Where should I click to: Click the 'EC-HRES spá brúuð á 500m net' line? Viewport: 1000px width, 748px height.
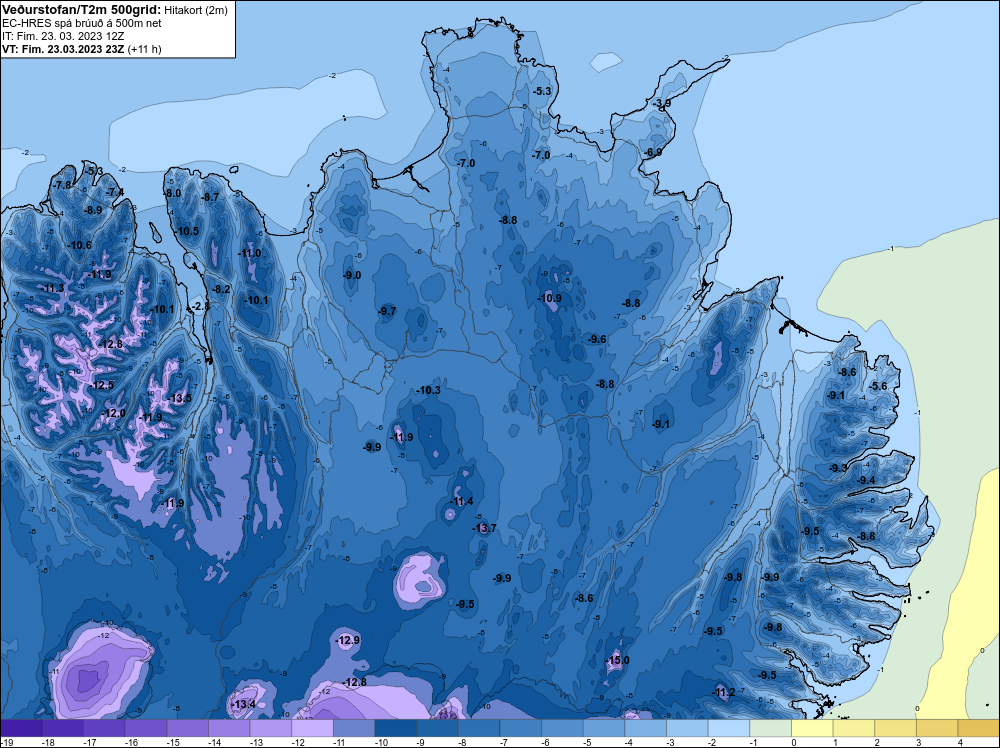click(82, 23)
